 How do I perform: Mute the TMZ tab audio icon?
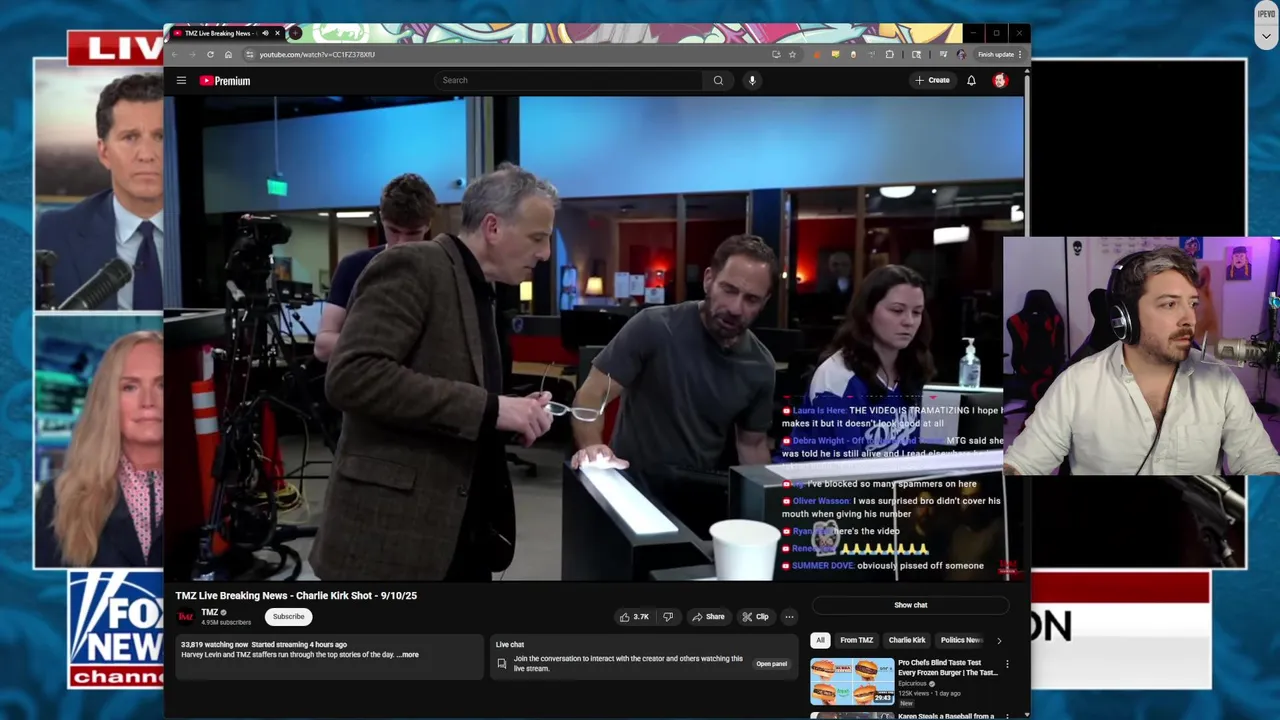click(265, 33)
